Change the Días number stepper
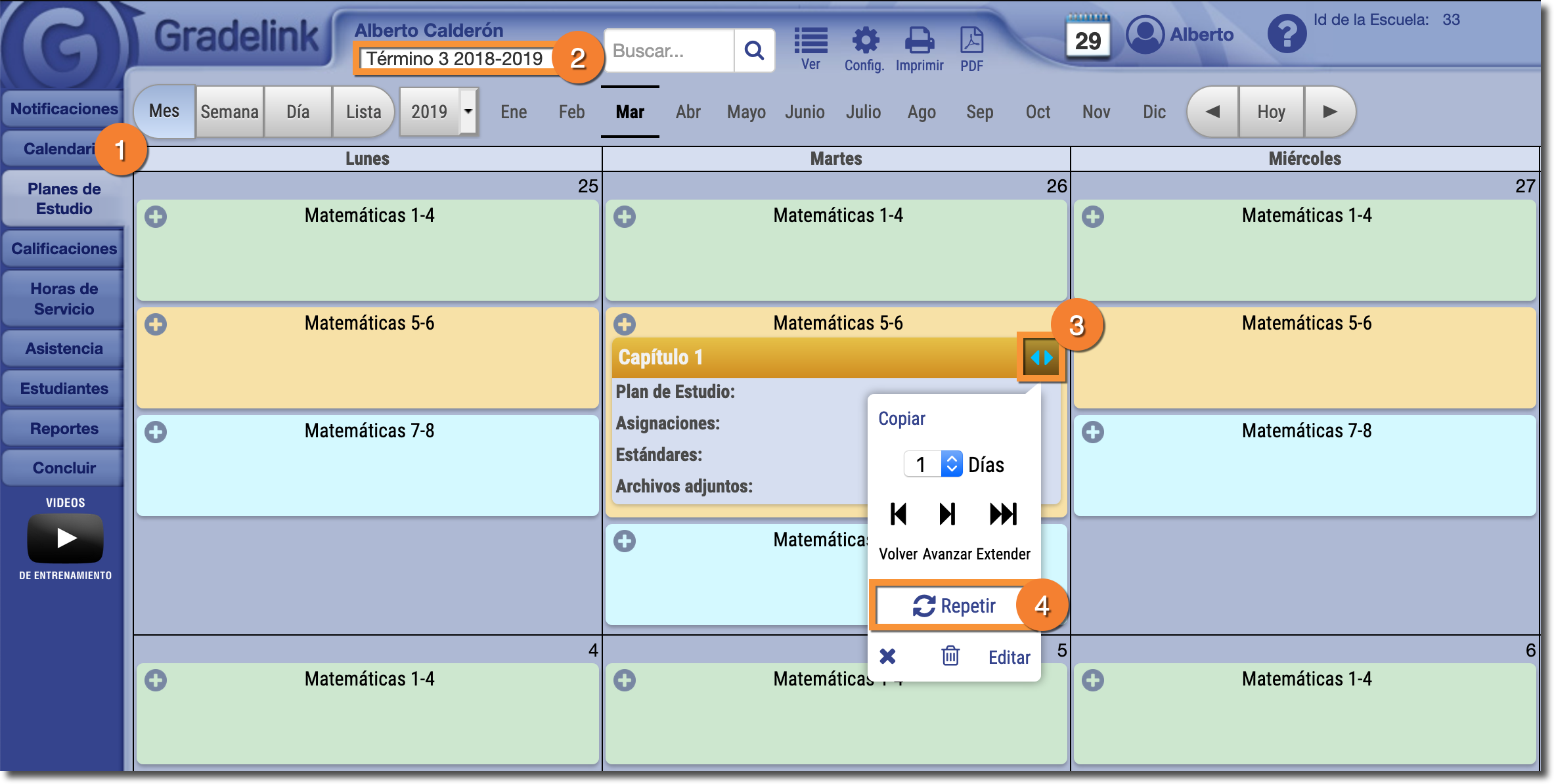 coord(951,464)
